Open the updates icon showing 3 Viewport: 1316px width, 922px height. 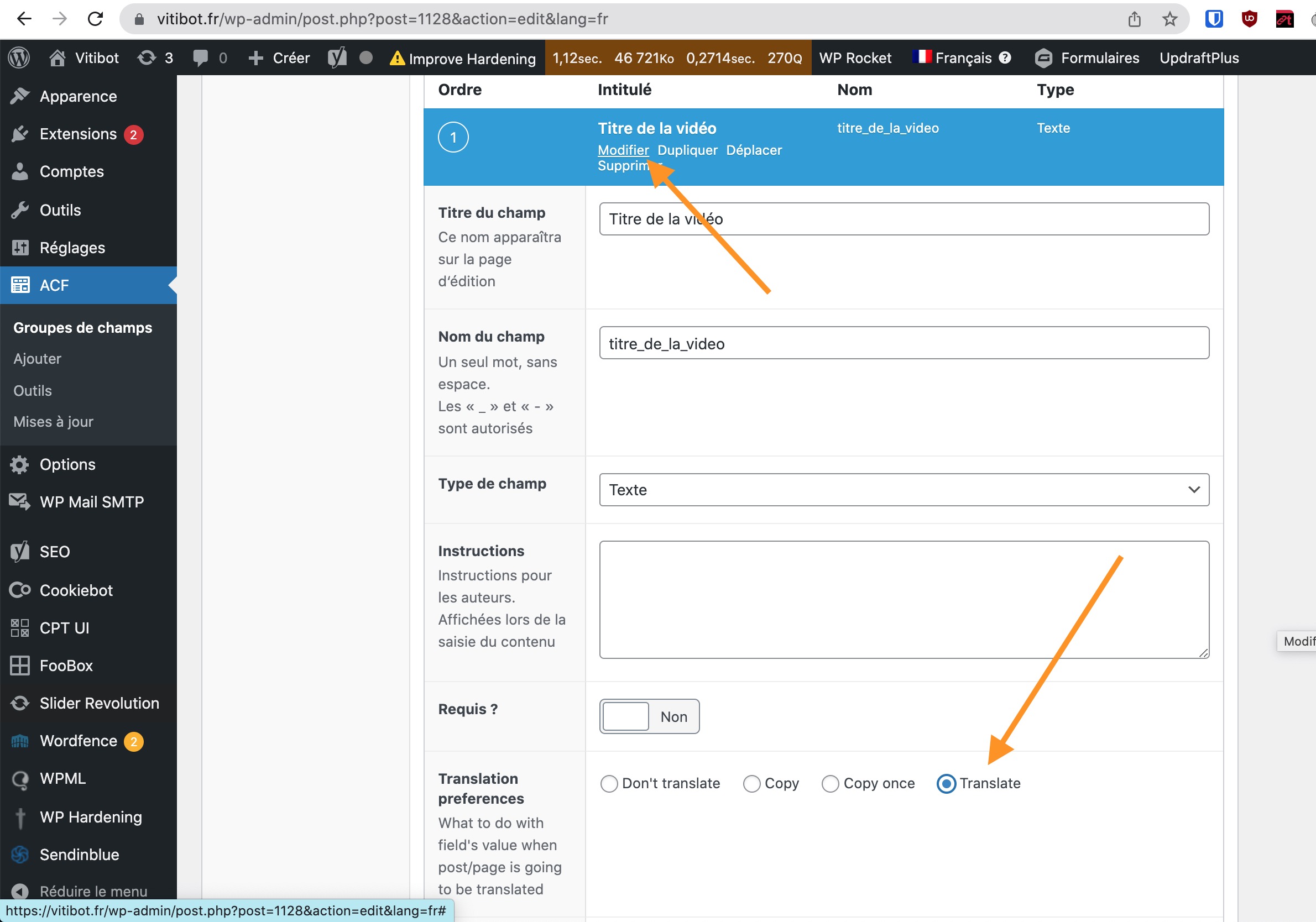coord(155,57)
